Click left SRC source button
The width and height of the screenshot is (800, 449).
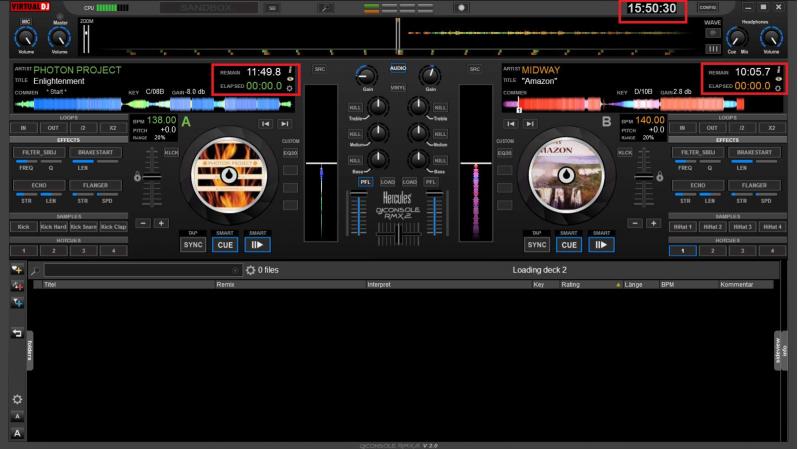point(320,69)
